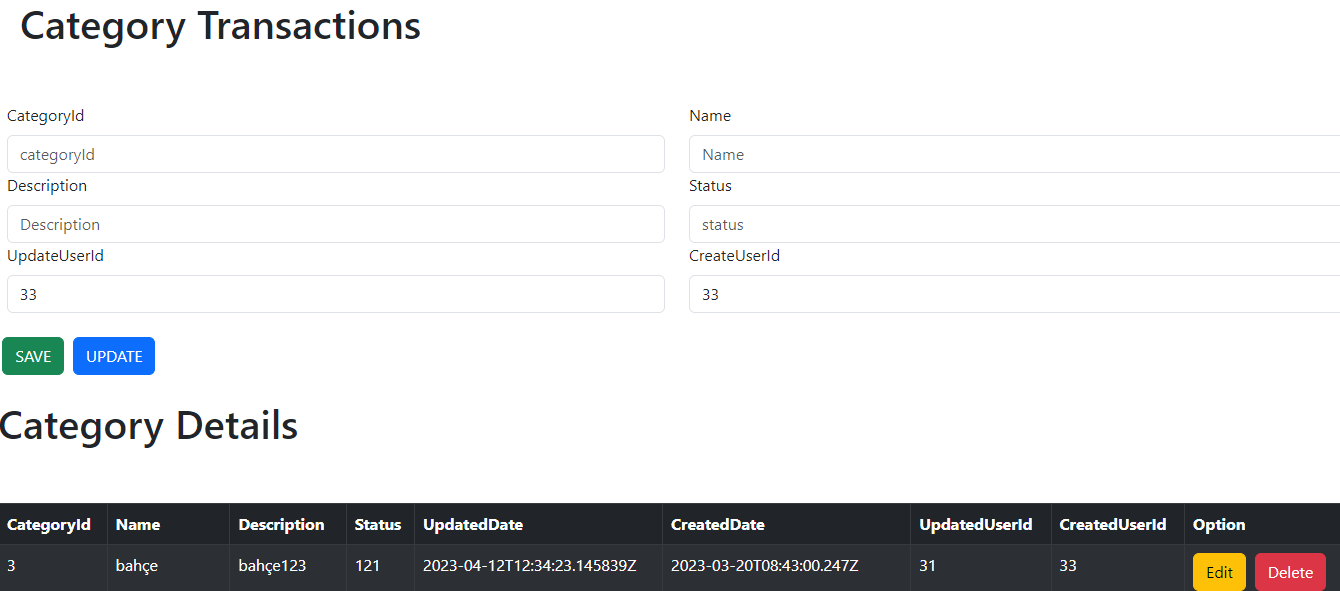Click the Category Details heading
The height and width of the screenshot is (591, 1340).
[x=148, y=426]
